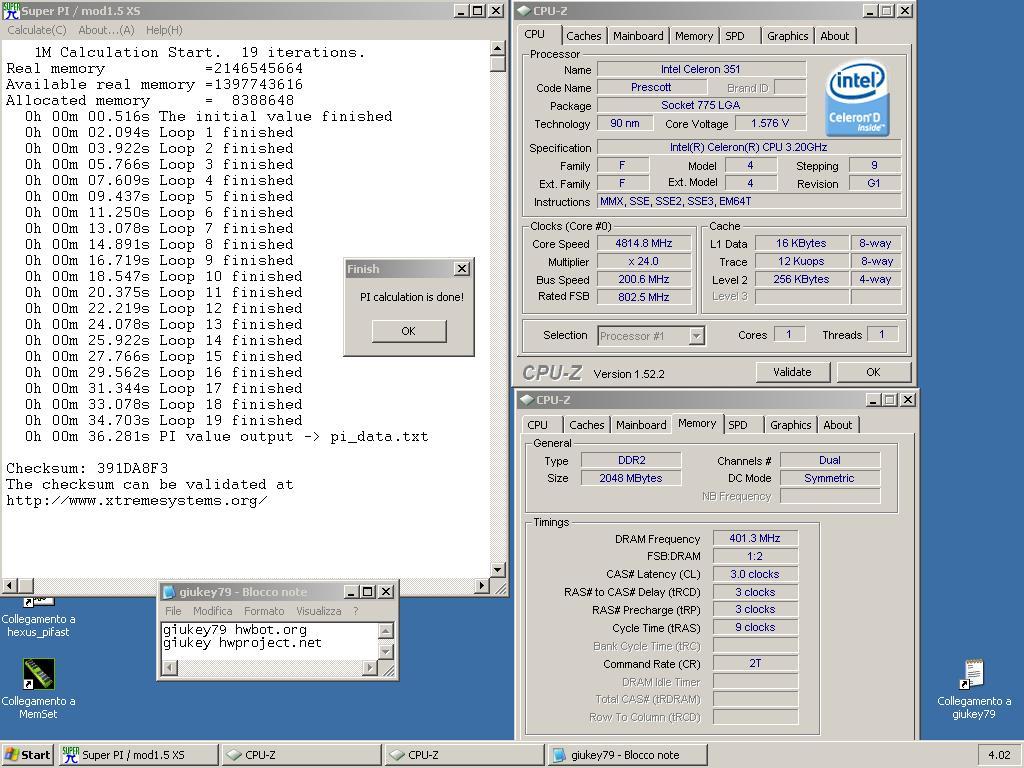The image size is (1024, 768).
Task: Click the Super PI horizontal scrollbar left arrow
Action: click(x=10, y=586)
